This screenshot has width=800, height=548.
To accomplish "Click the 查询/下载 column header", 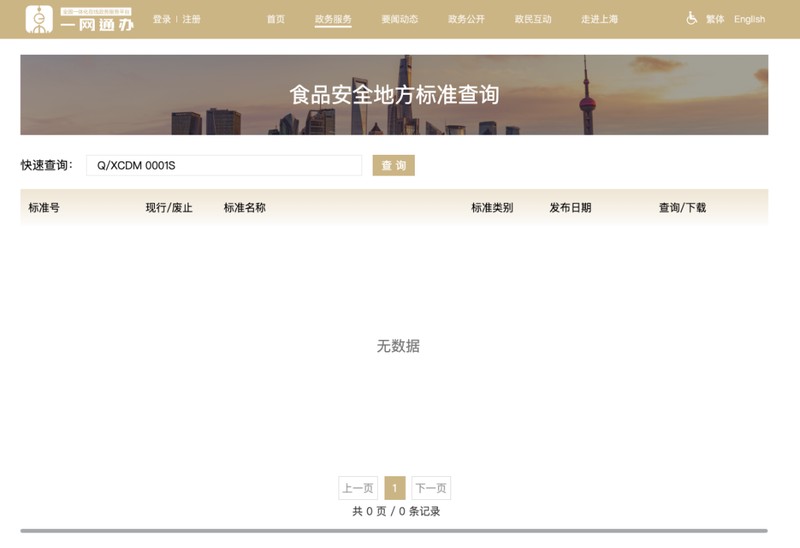I will (682, 208).
